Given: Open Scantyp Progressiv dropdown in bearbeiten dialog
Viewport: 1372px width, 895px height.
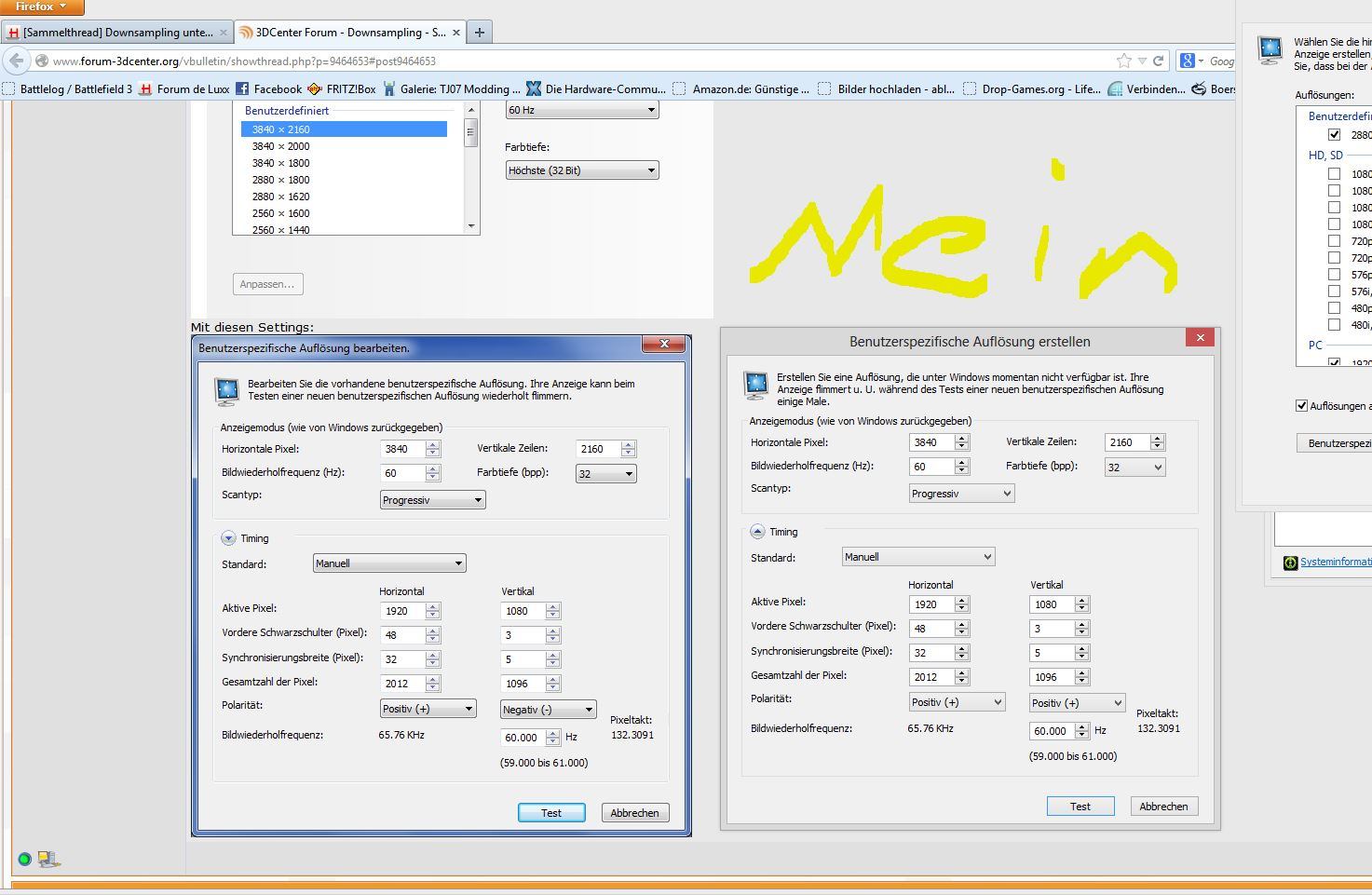Looking at the screenshot, I should 433,500.
